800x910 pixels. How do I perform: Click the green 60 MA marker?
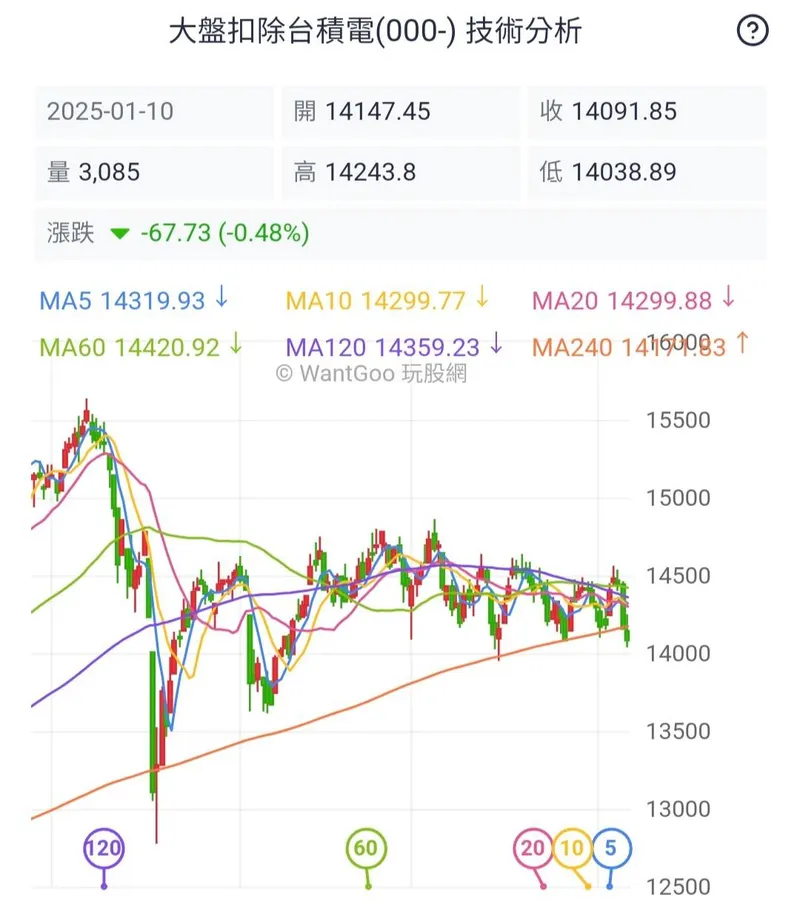point(367,849)
